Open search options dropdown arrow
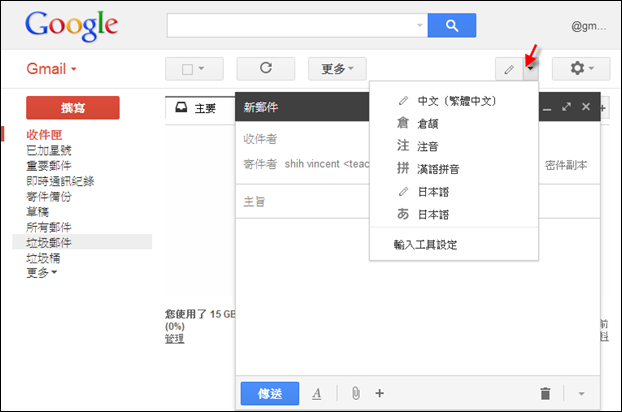Screen dimensions: 622x412 (x=420, y=25)
